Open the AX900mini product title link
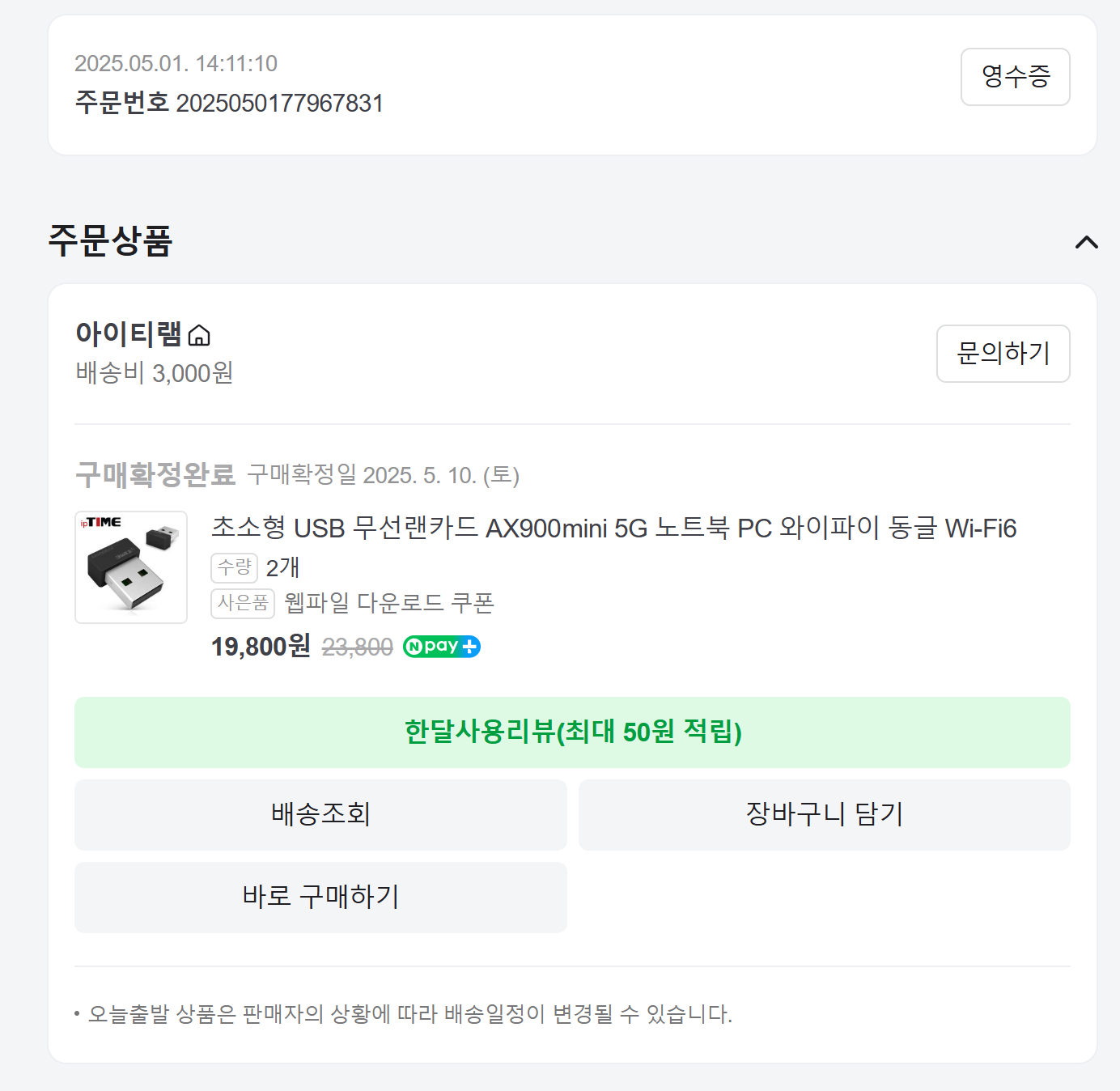1120x1091 pixels. point(613,529)
